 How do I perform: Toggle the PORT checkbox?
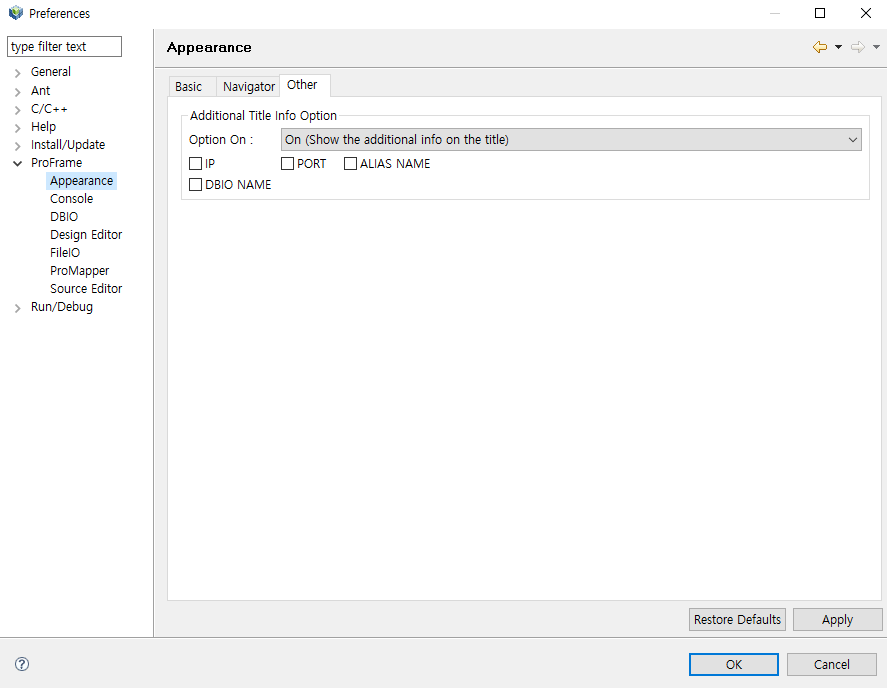(287, 163)
